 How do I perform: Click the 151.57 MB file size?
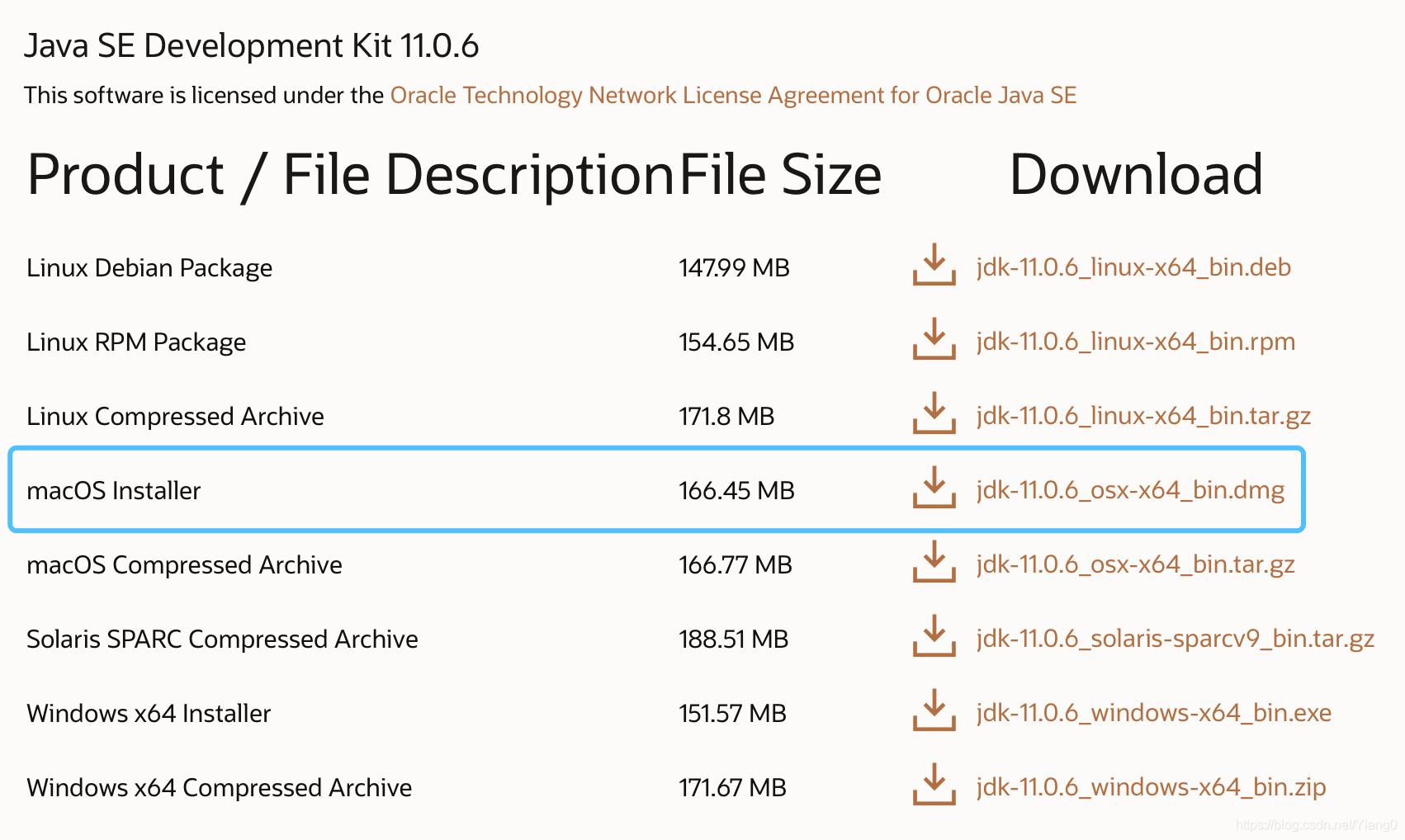(732, 714)
